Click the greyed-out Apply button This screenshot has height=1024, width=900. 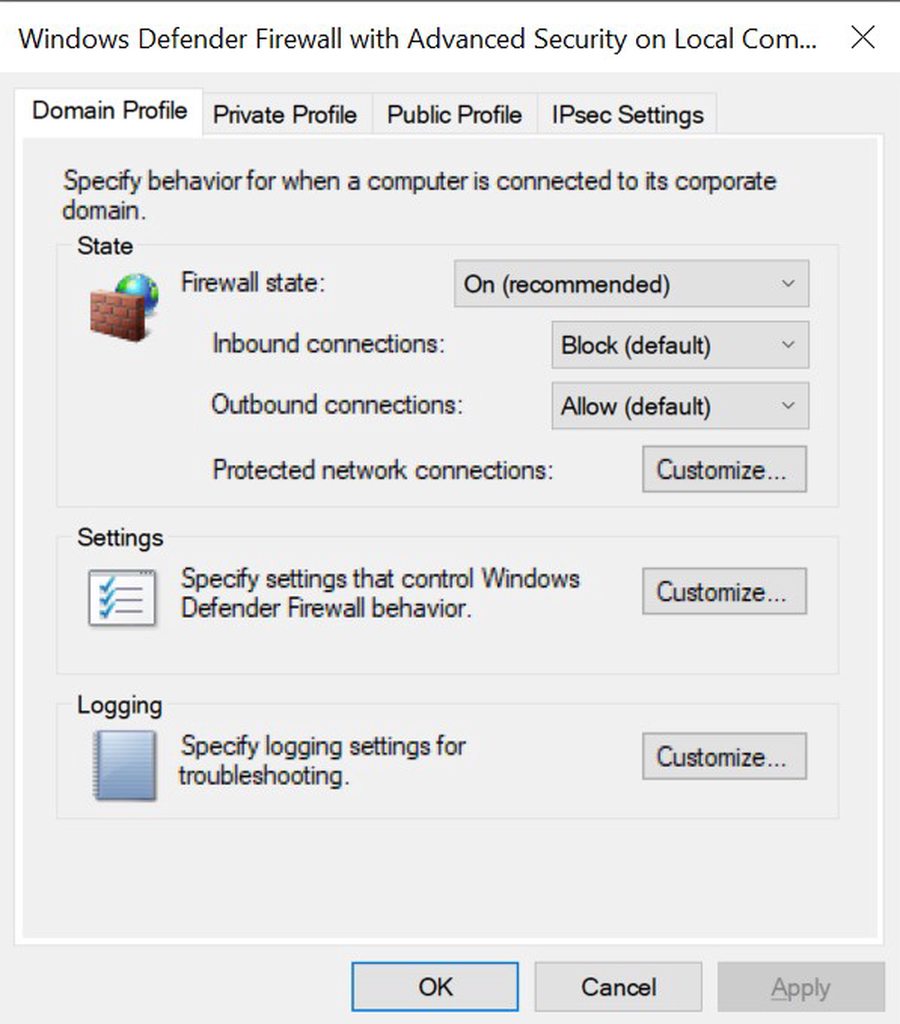point(801,986)
